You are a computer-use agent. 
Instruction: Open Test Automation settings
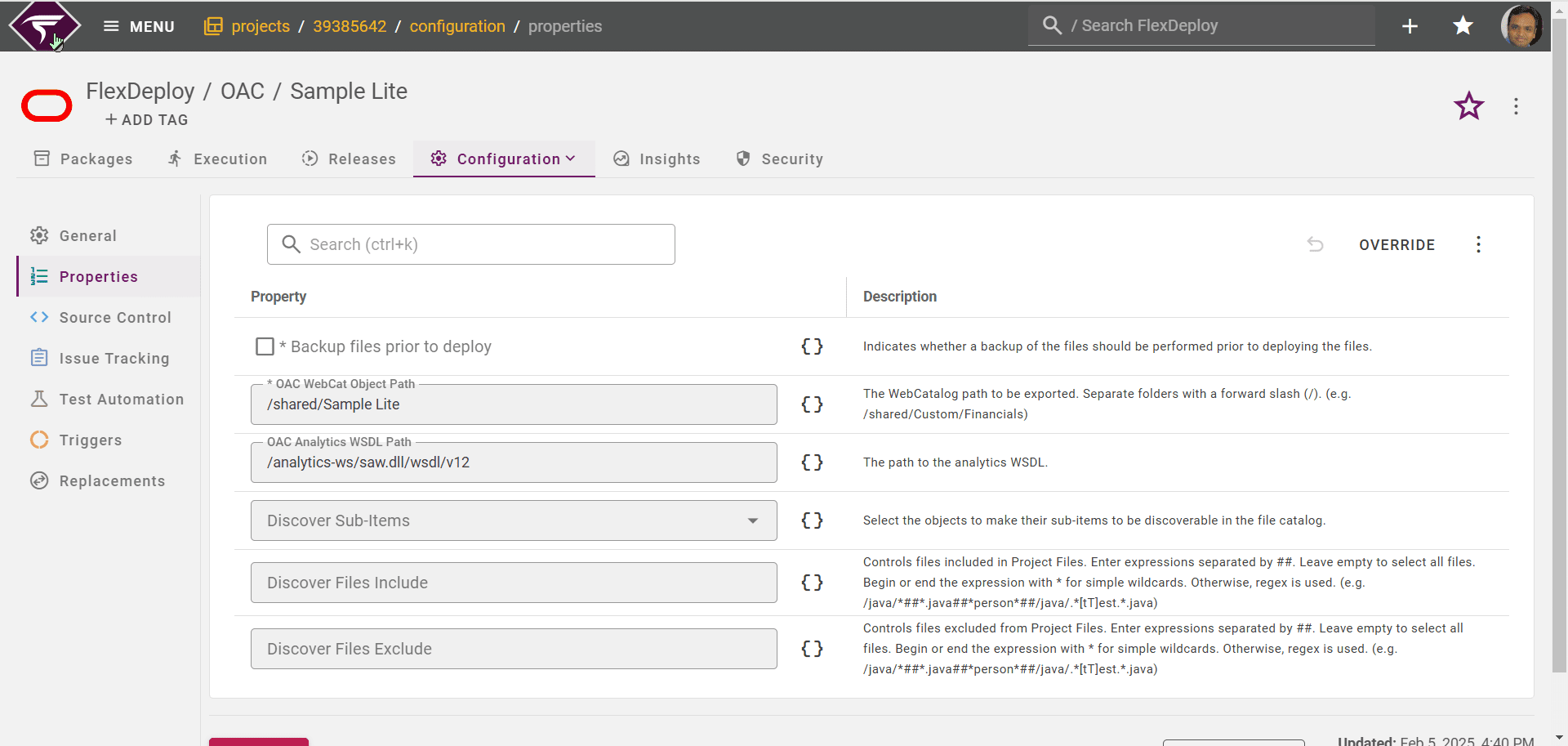(x=108, y=400)
